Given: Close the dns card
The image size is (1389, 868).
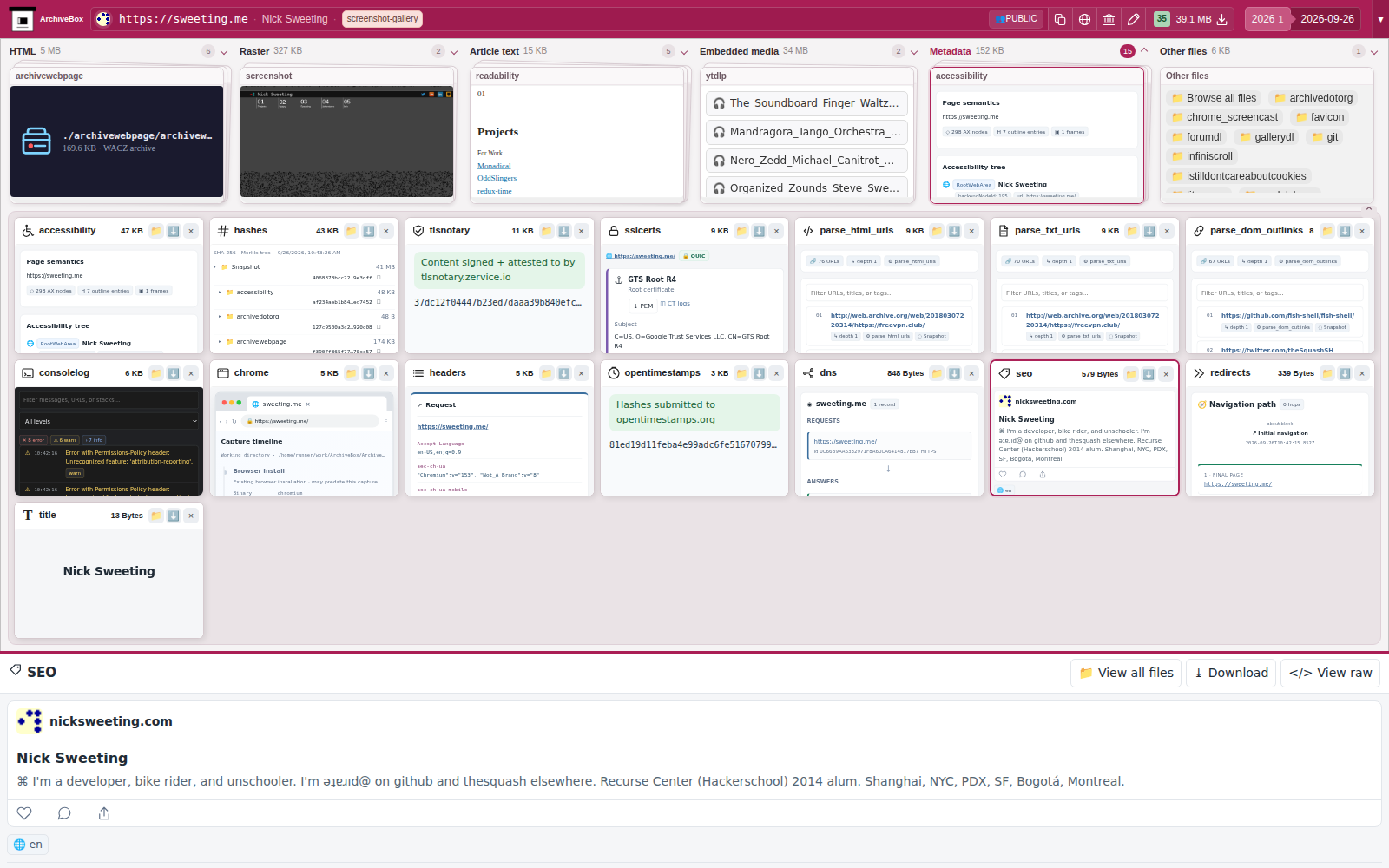Looking at the screenshot, I should (x=971, y=373).
